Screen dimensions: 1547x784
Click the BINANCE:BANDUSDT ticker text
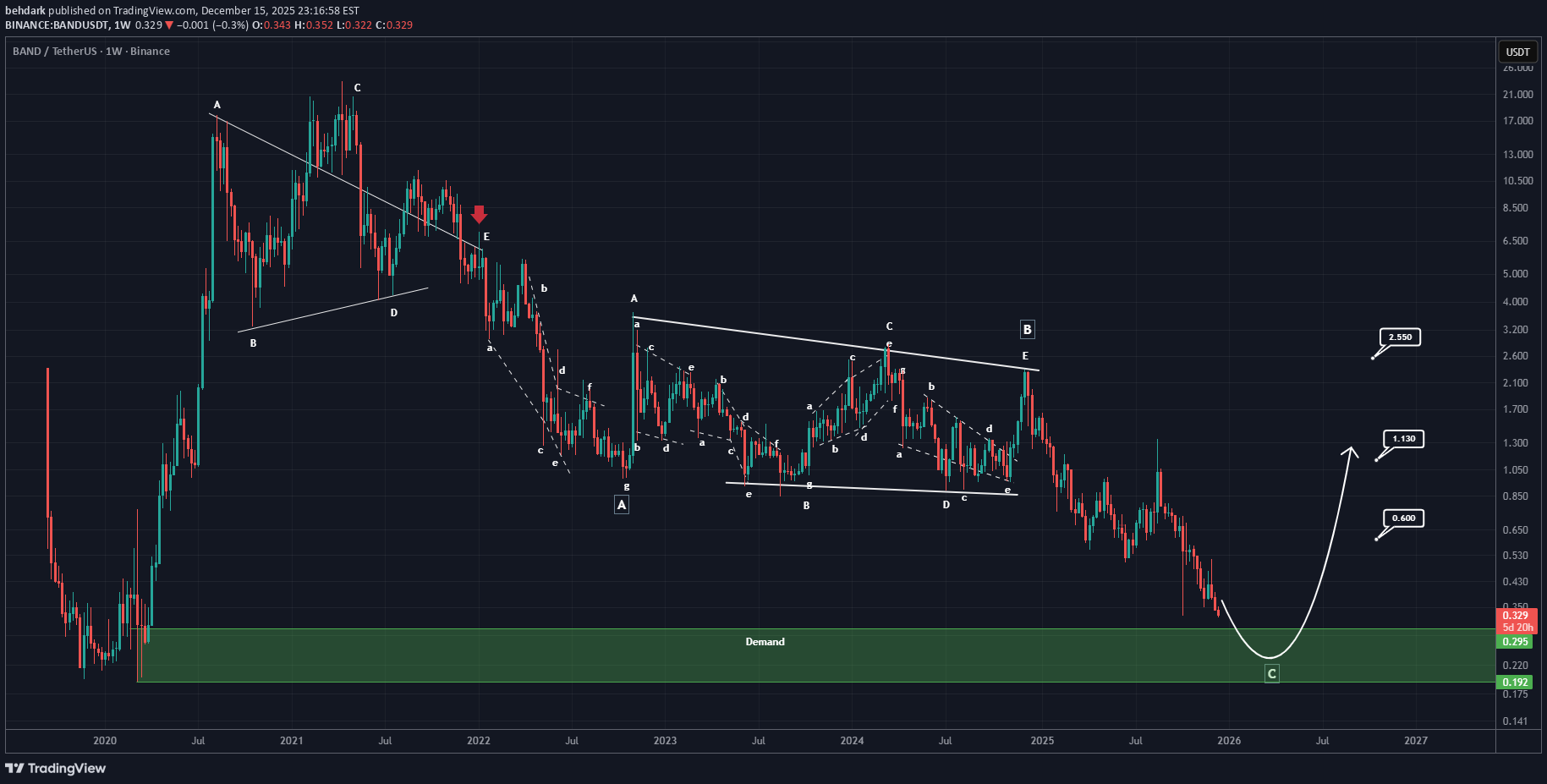(x=57, y=25)
